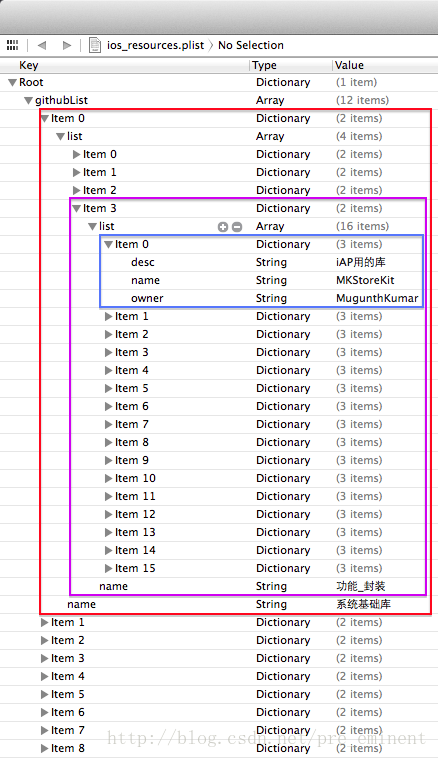Click the name key with value 功能_封装
Viewport: 438px width, 758px height.
click(x=114, y=586)
